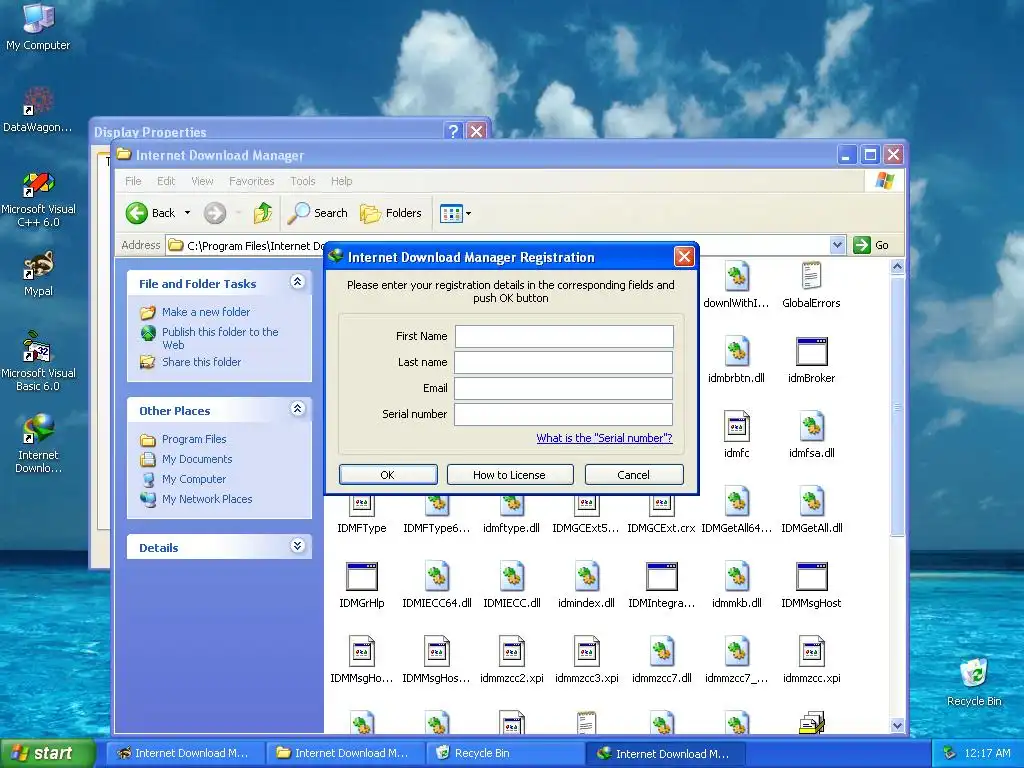Select the idmBroker application file
The height and width of the screenshot is (768, 1024).
pyautogui.click(x=811, y=360)
